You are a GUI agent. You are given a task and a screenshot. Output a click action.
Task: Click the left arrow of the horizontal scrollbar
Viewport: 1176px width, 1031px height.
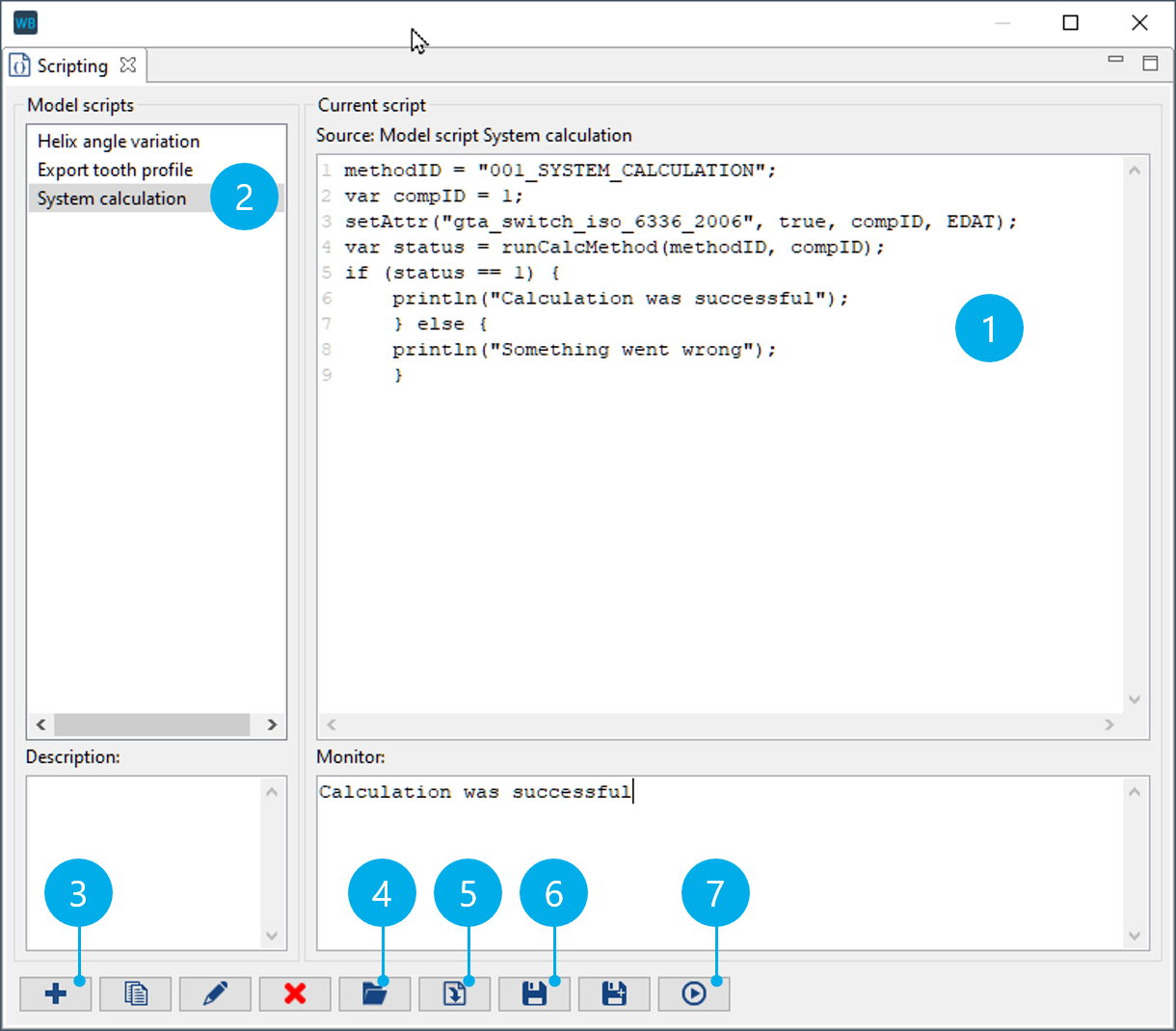pos(40,725)
